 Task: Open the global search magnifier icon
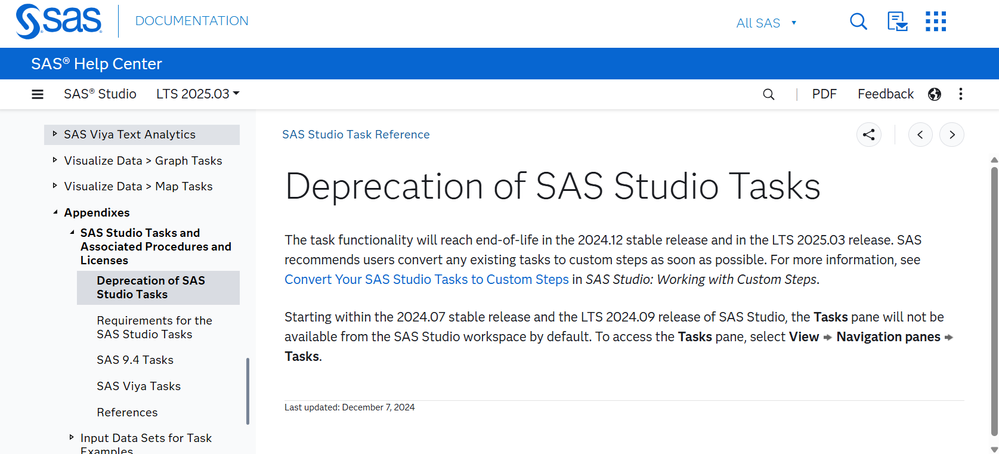[x=858, y=22]
